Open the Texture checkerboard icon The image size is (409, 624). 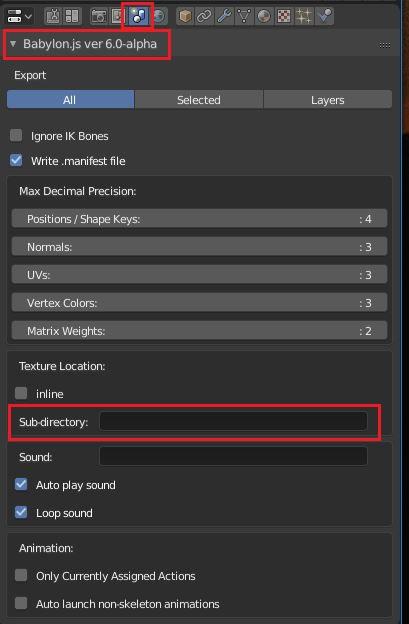point(284,16)
